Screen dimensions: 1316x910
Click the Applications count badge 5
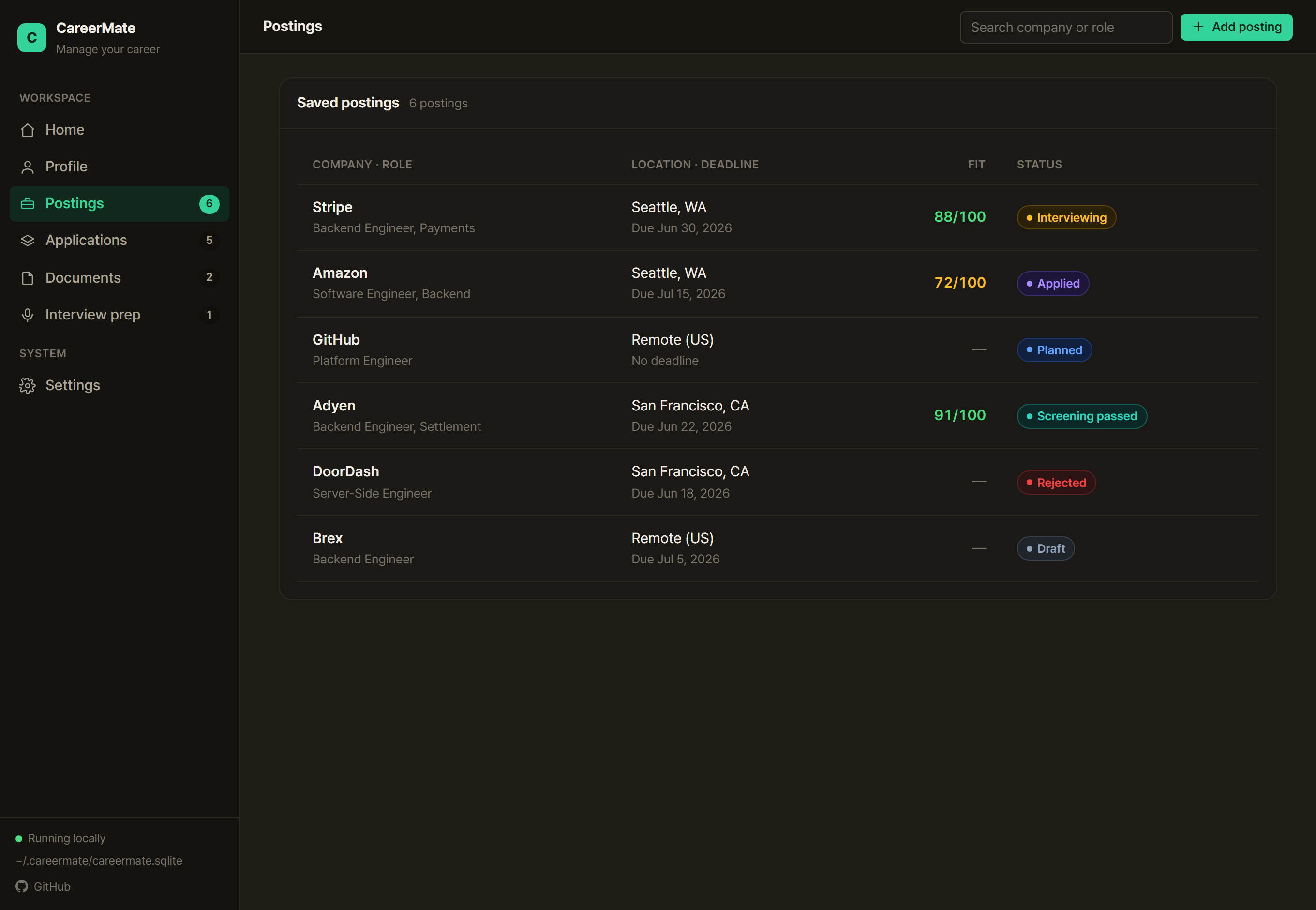pyautogui.click(x=209, y=241)
